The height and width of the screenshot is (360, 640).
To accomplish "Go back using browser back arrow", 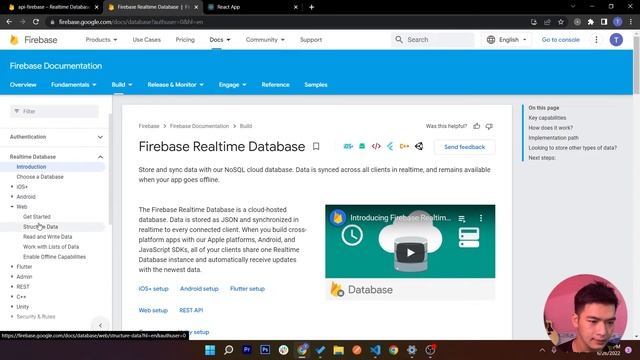I will click(x=9, y=22).
